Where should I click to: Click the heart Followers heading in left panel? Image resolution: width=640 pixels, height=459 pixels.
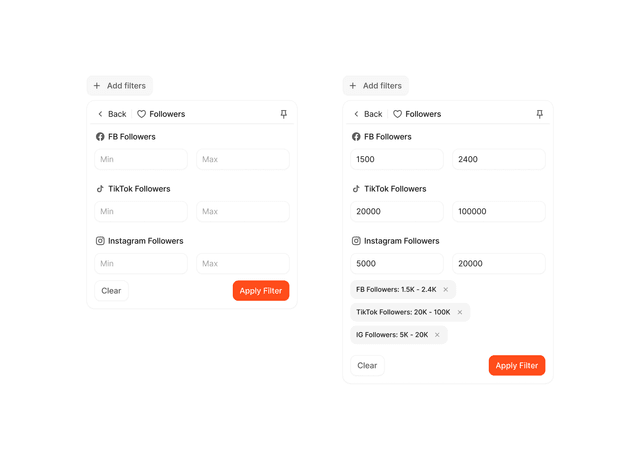tap(161, 114)
